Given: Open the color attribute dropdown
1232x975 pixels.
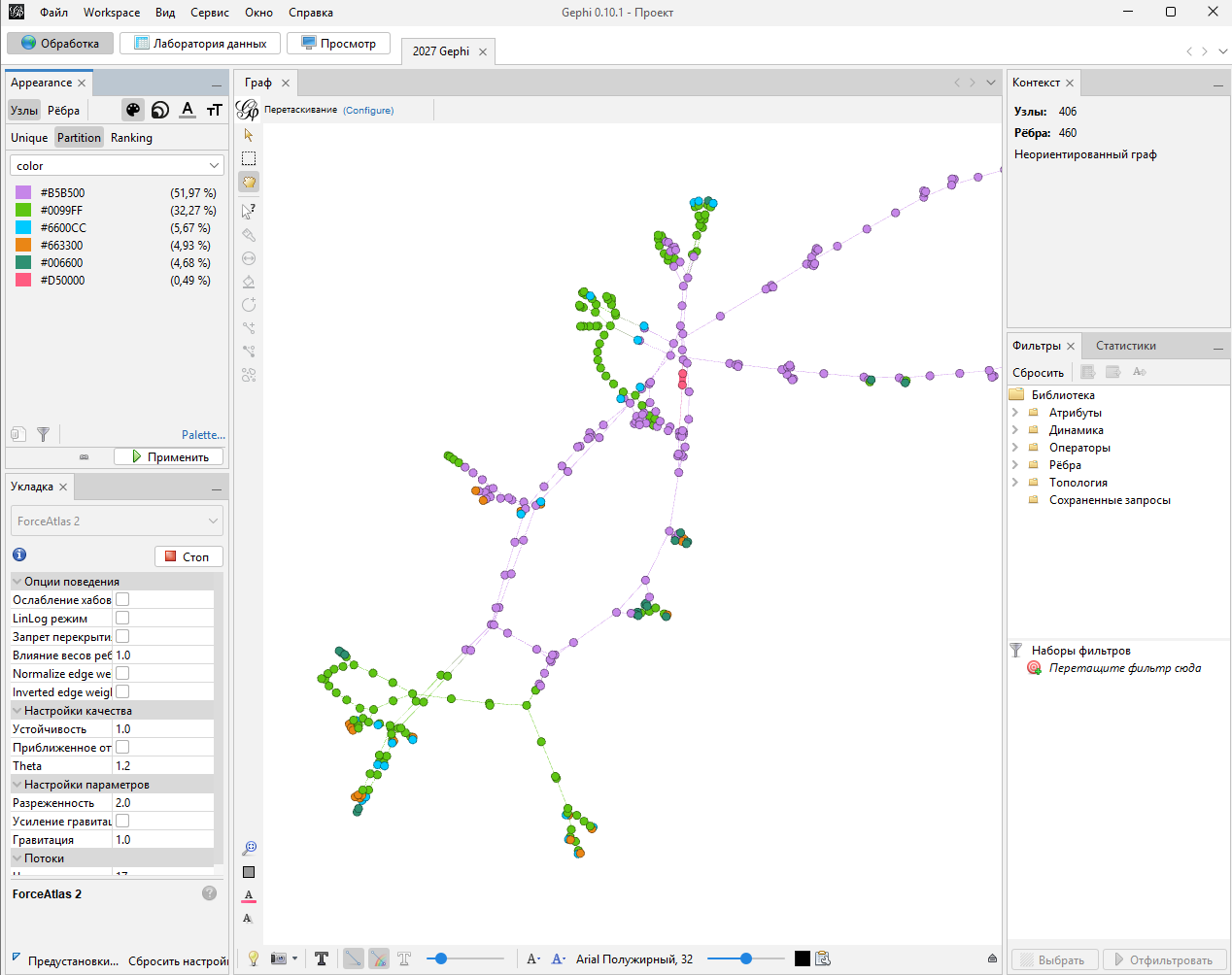Looking at the screenshot, I should [x=117, y=166].
